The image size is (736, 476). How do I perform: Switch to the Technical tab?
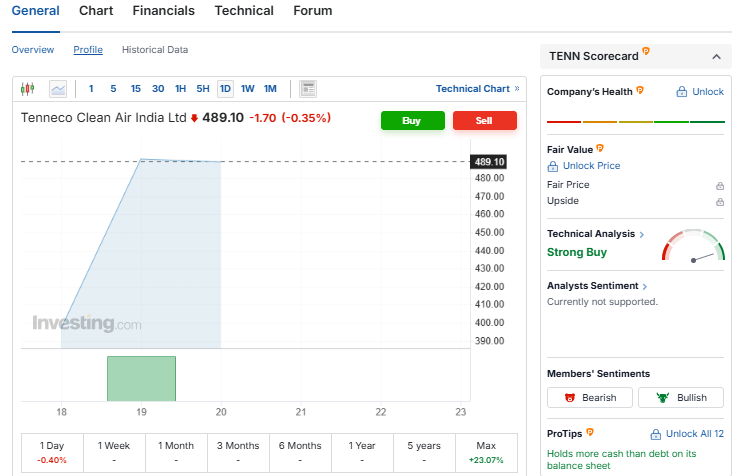tap(244, 11)
